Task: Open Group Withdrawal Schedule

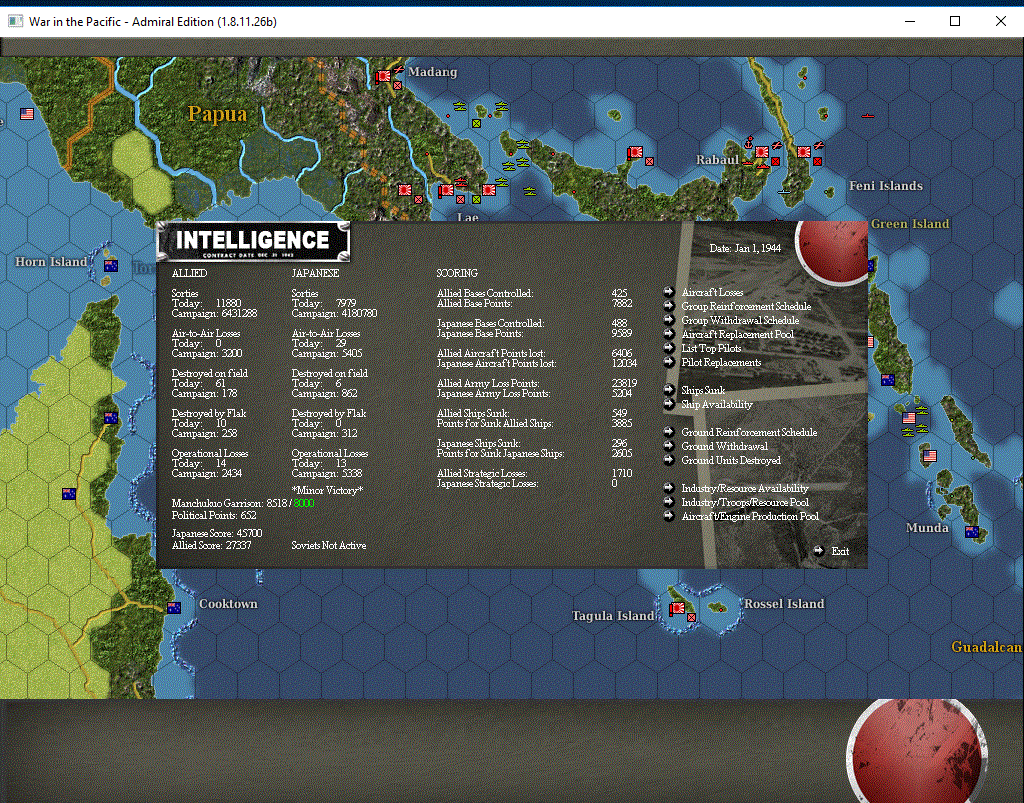Action: click(740, 321)
